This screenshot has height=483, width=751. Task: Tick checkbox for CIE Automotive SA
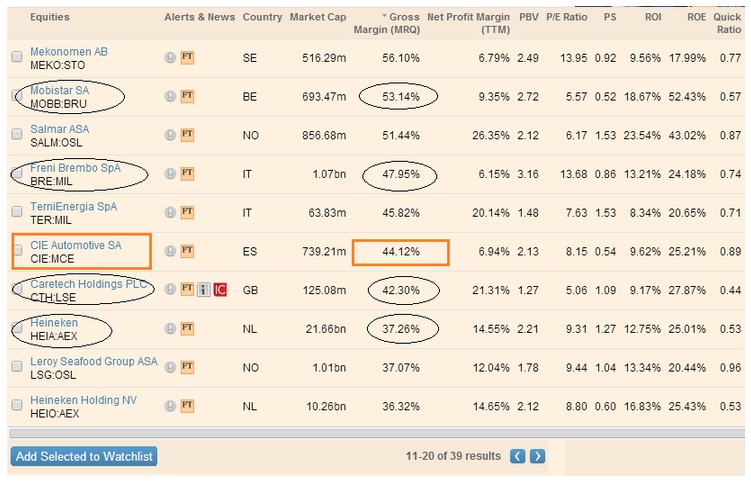coord(17,250)
